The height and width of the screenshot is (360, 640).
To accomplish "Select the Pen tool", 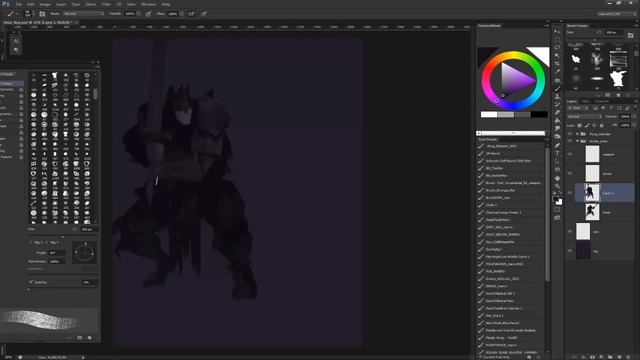I will (557, 145).
